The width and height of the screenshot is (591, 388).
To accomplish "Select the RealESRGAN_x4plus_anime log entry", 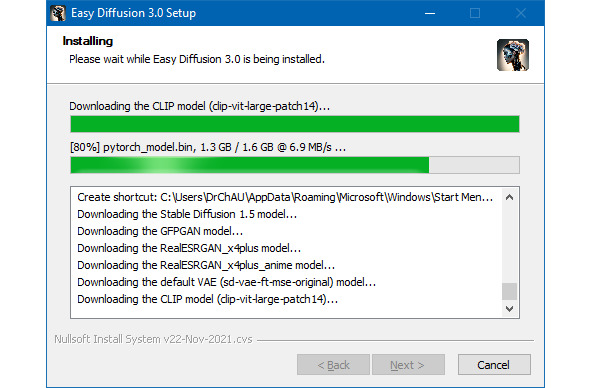I will 206,265.
